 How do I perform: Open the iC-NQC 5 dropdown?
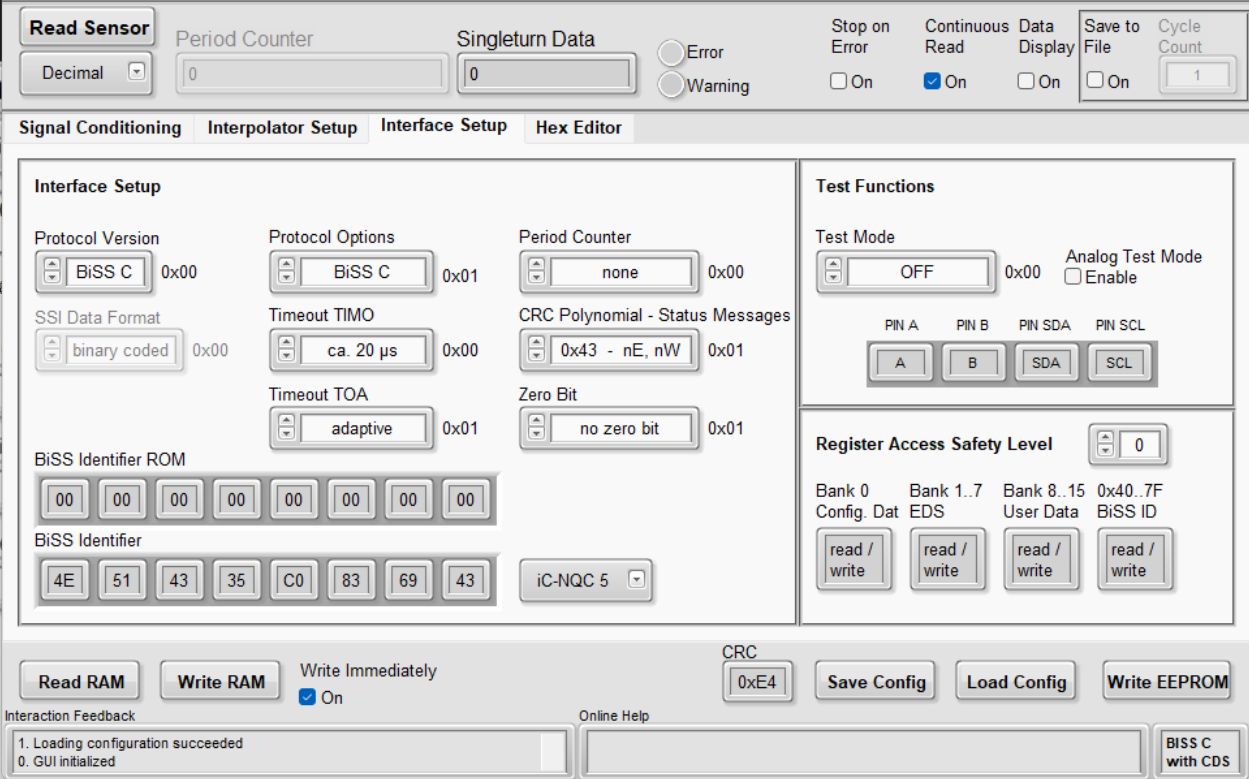636,580
